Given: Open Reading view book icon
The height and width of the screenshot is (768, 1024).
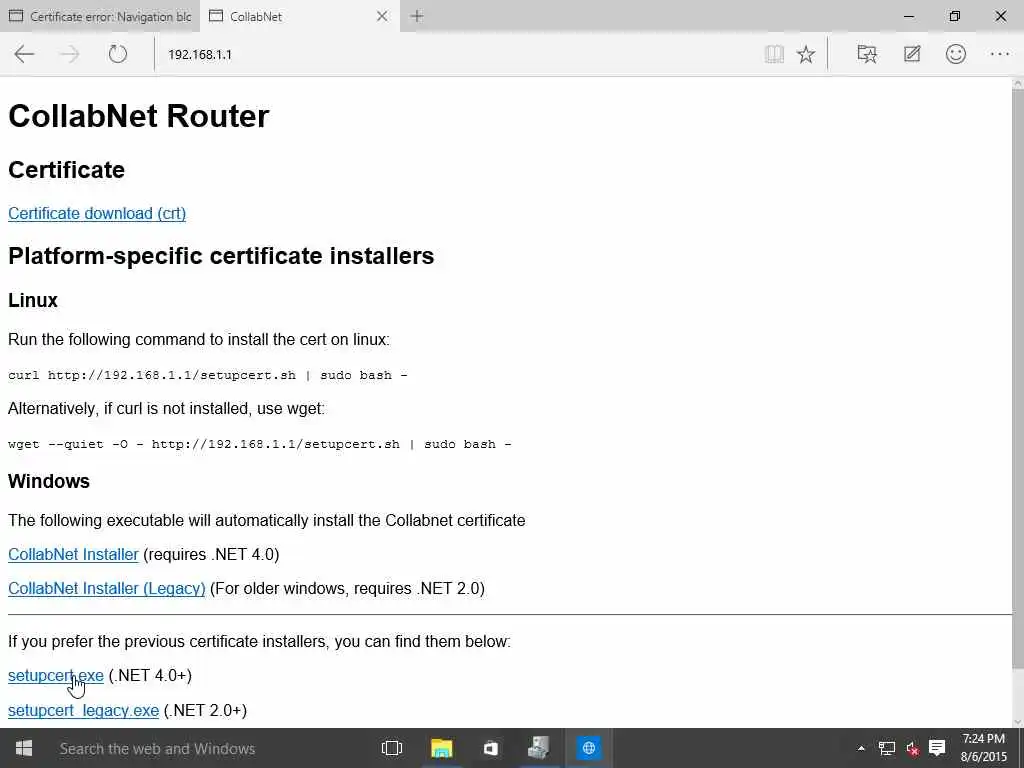Looking at the screenshot, I should point(774,54).
